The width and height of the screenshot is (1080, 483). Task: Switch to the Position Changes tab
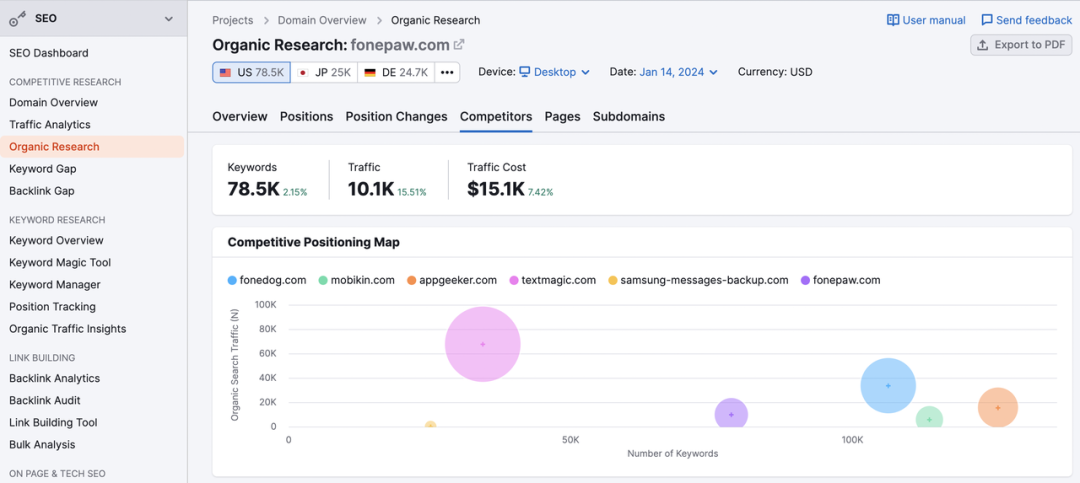[x=396, y=116]
